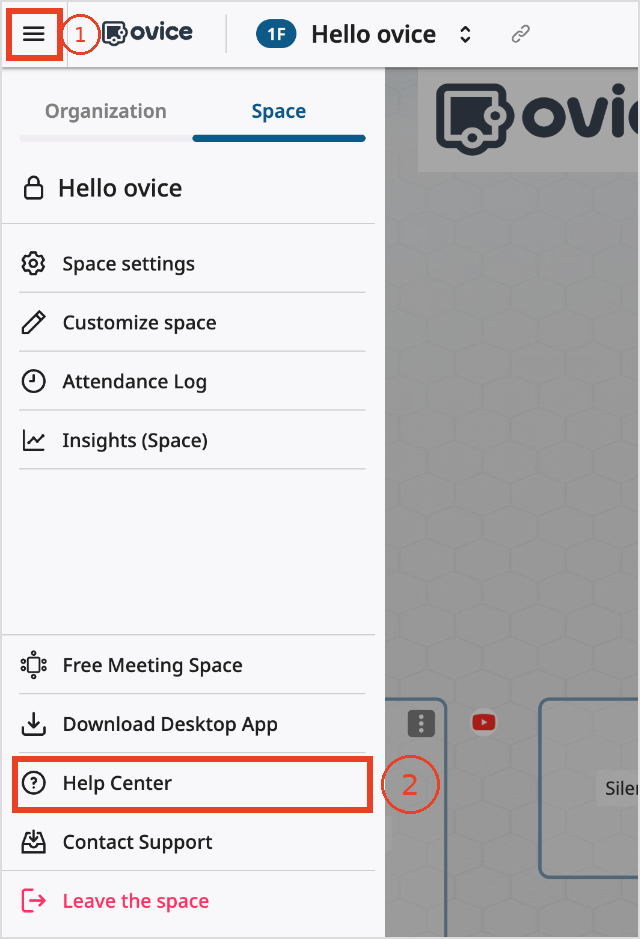This screenshot has height=939, width=640.
Task: Switch to the Organization tab
Action: click(x=106, y=111)
